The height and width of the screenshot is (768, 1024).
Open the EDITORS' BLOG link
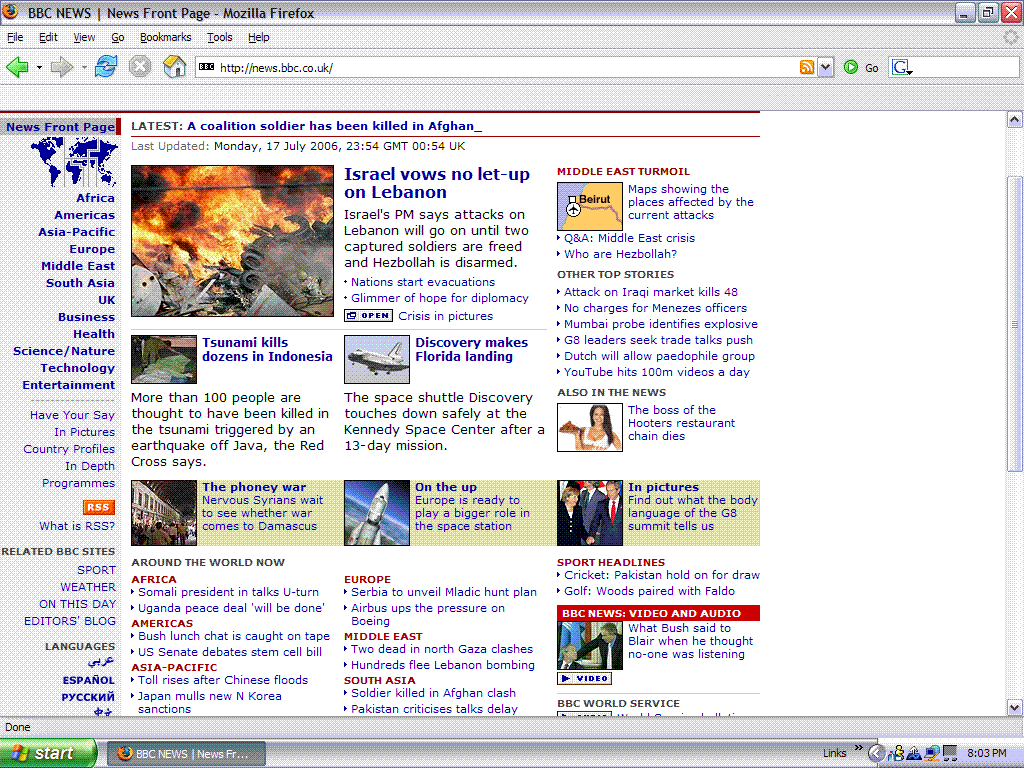(70, 621)
